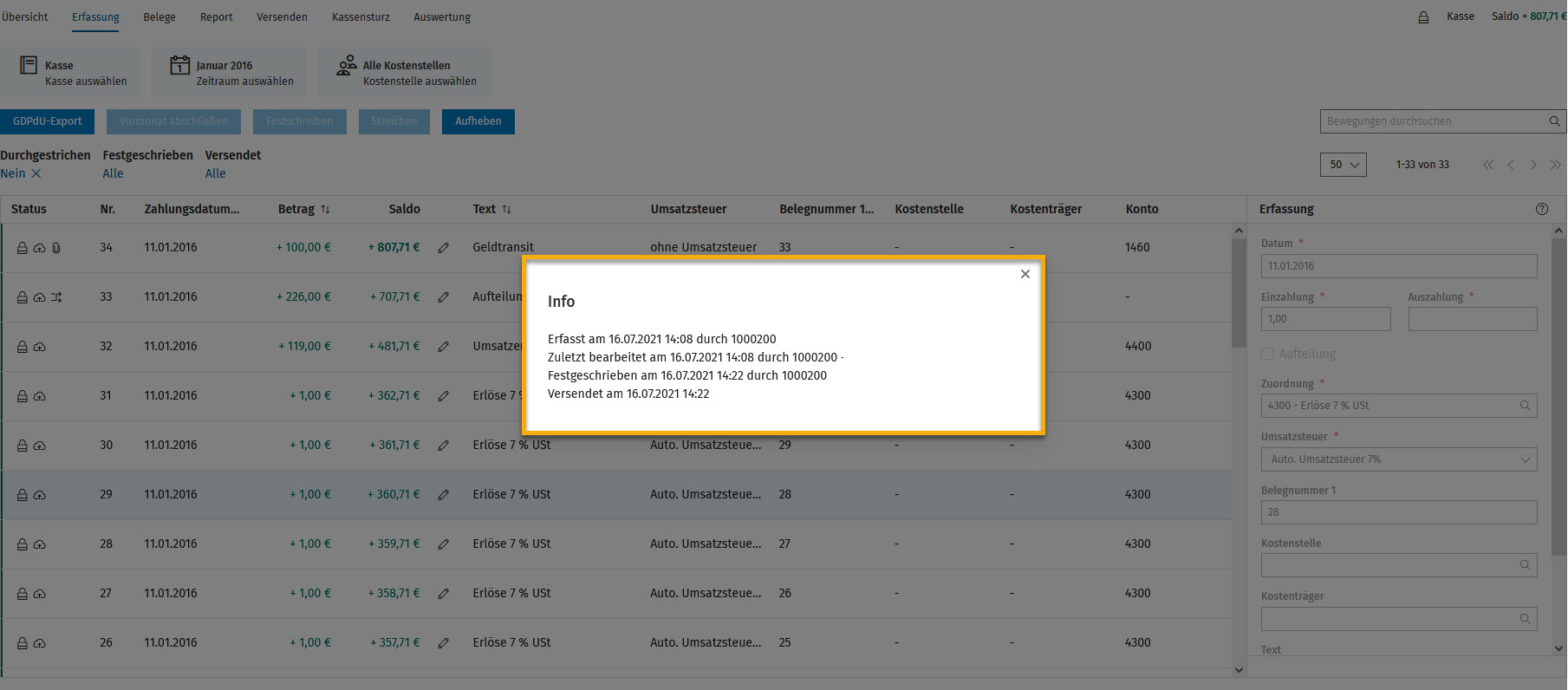1568x690 pixels.
Task: Click the GDPdU-Export button
Action: [48, 121]
